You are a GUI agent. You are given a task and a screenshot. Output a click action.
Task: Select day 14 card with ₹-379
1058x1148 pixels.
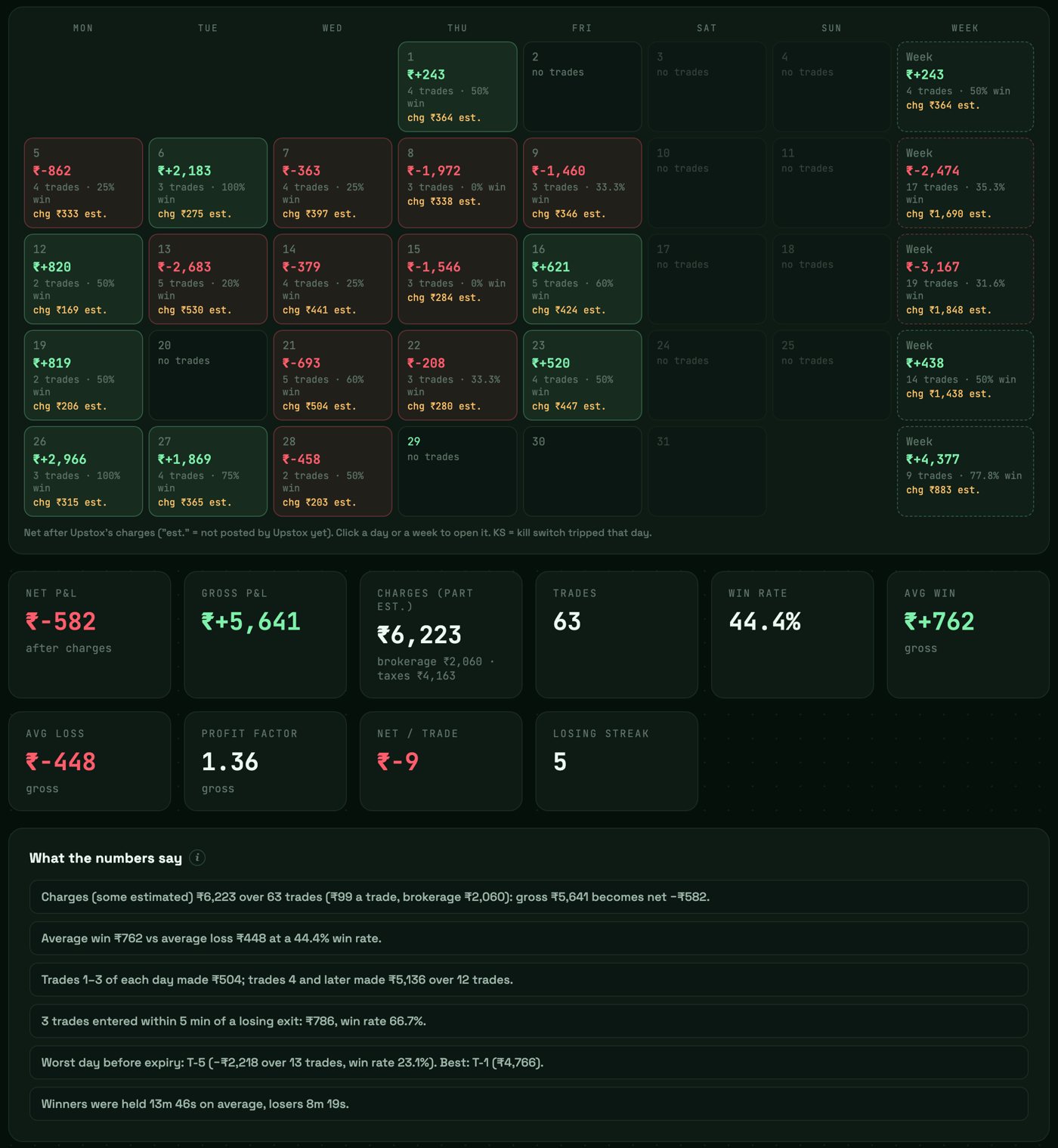tap(333, 279)
